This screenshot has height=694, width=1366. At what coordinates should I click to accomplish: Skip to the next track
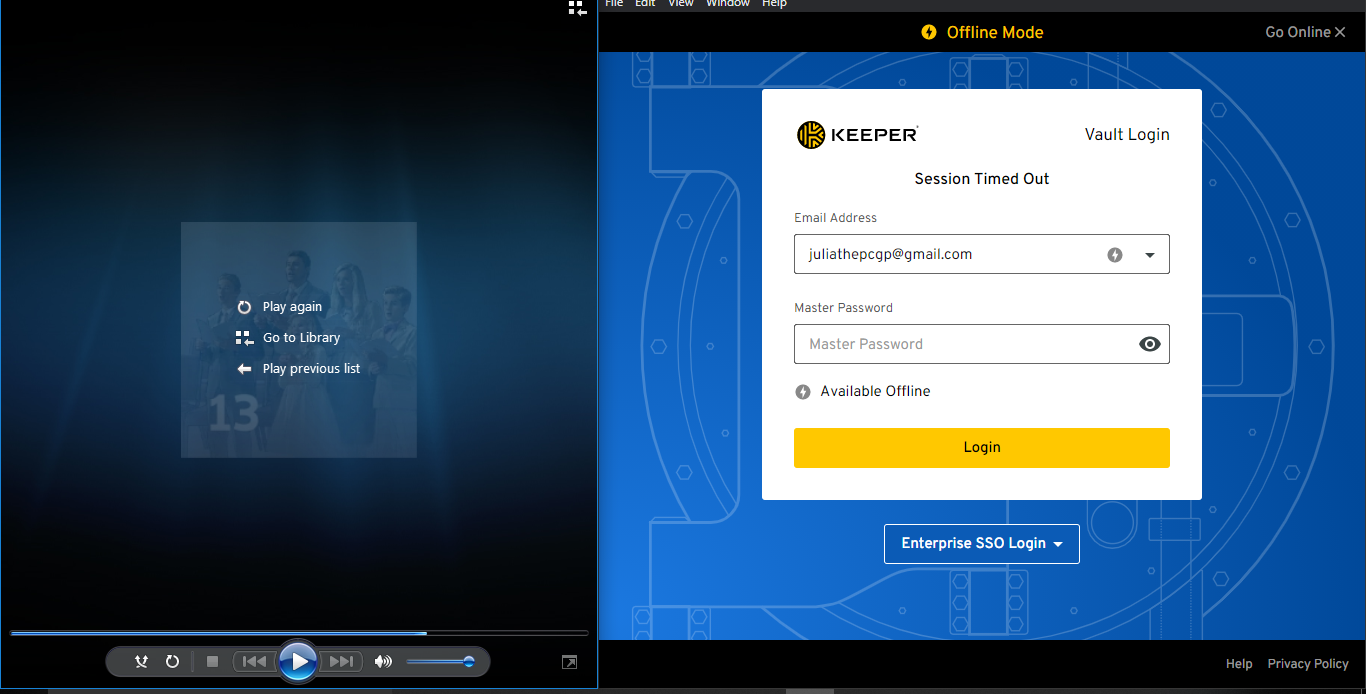pos(341,661)
